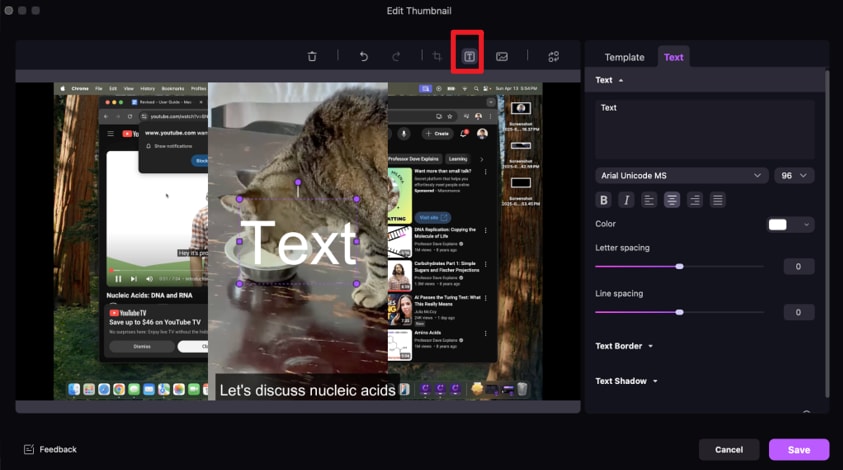Click the Line spacing slider handle

[x=680, y=312]
